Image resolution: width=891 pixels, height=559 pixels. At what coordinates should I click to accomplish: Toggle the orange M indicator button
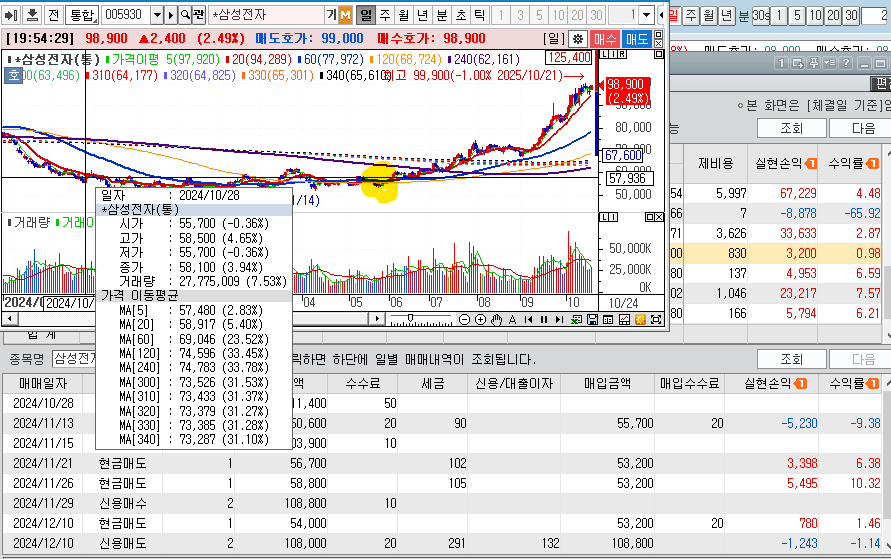click(345, 15)
